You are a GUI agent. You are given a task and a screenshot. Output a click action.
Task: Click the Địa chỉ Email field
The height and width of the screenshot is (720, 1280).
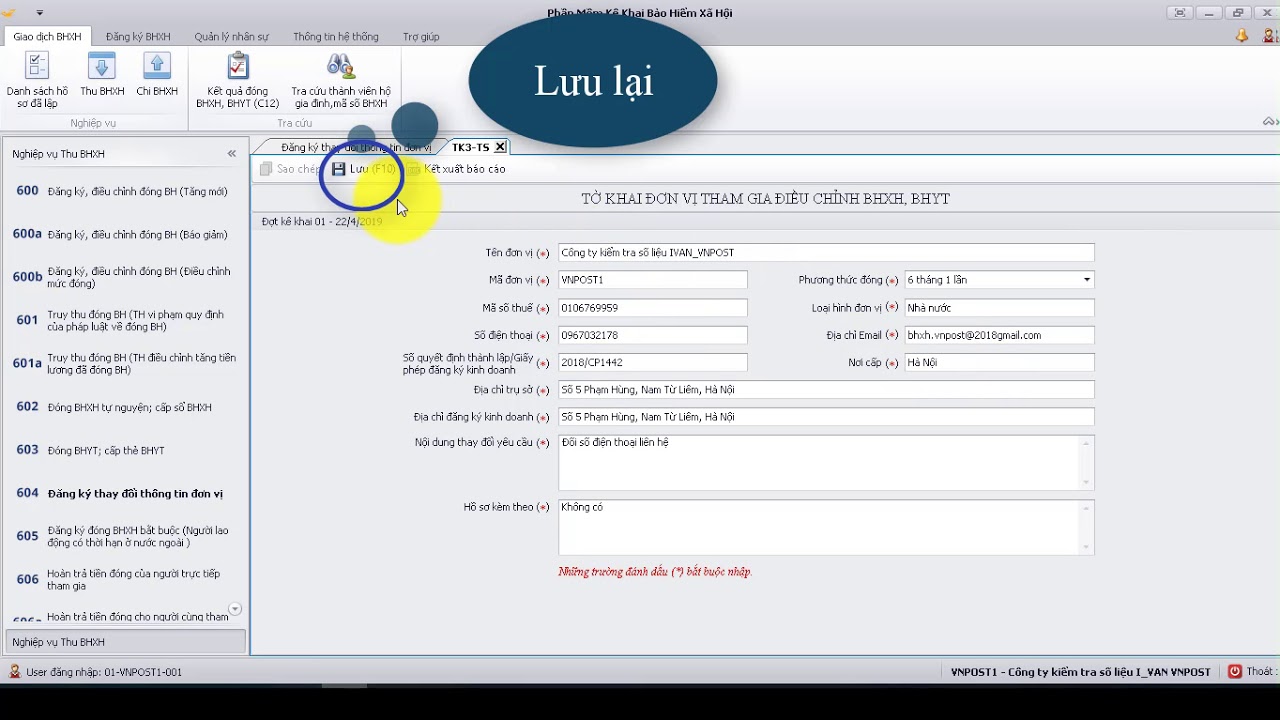pyautogui.click(x=999, y=335)
